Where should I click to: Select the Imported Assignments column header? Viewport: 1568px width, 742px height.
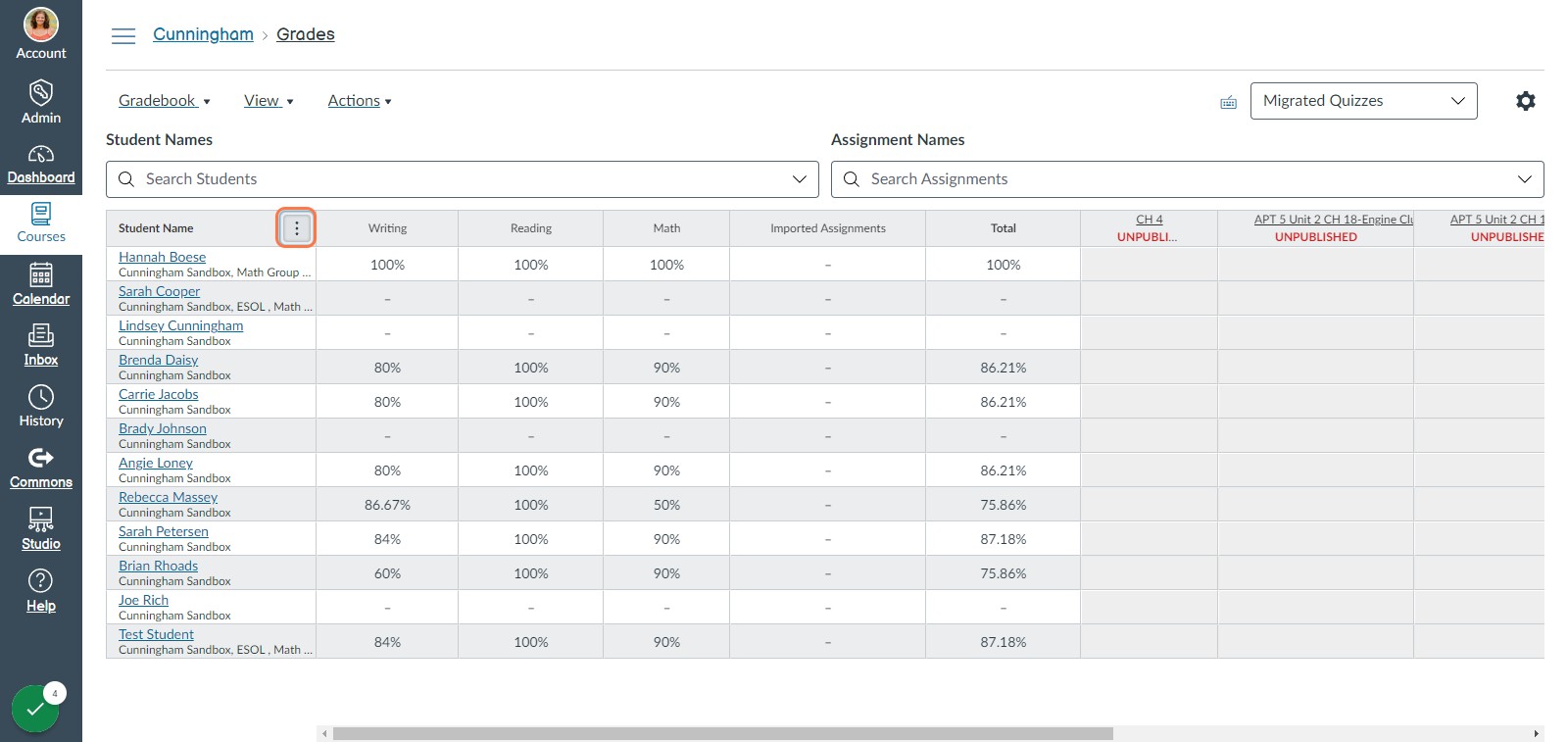pos(828,228)
